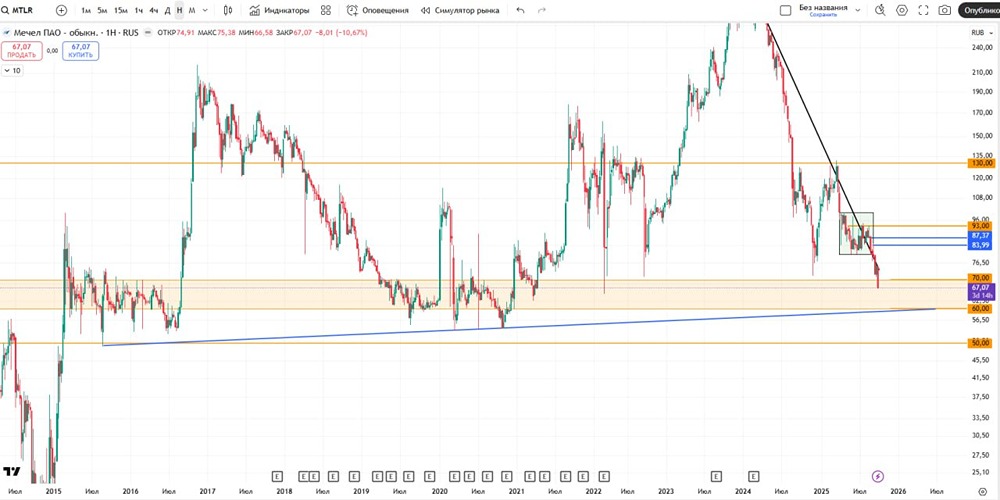Create an alert via Оповещения
Screen dimensions: 1000x500
click(x=376, y=10)
